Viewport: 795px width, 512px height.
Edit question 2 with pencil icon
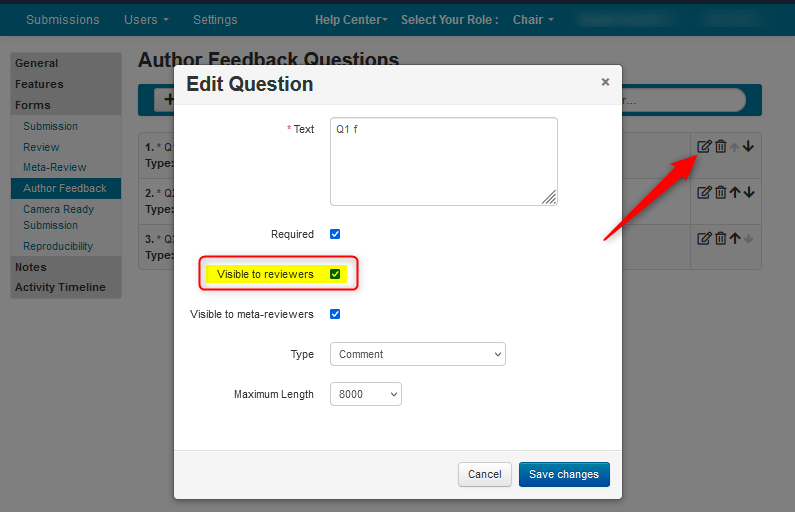point(704,192)
